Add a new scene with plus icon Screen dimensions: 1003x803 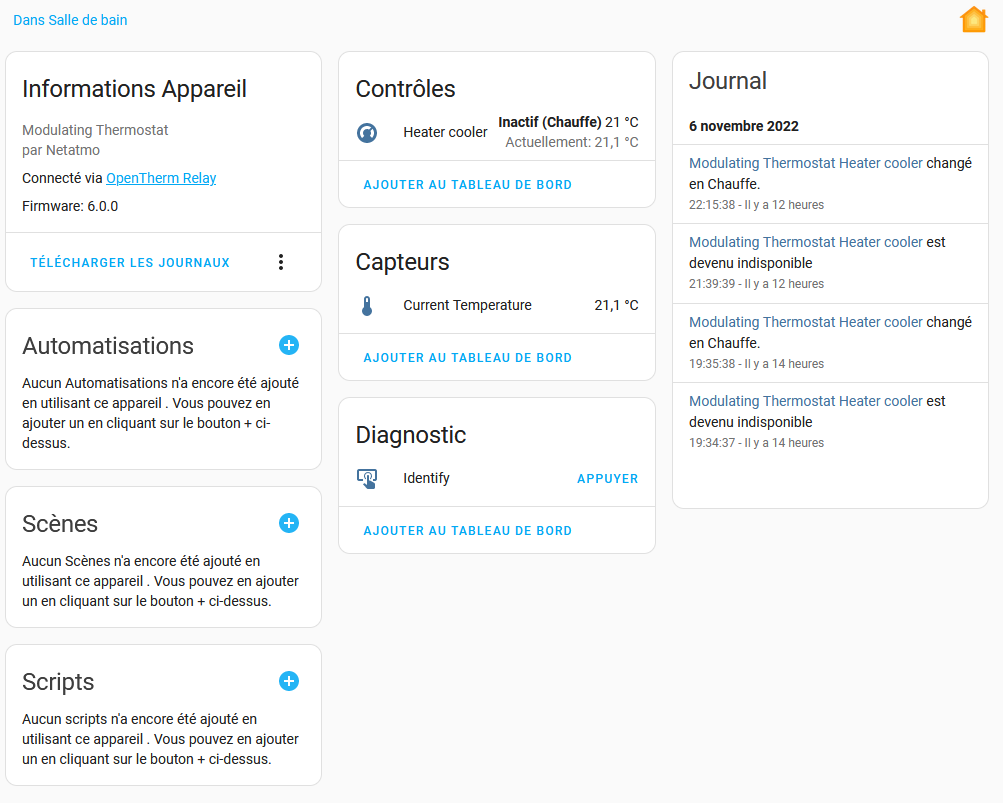pyautogui.click(x=288, y=523)
